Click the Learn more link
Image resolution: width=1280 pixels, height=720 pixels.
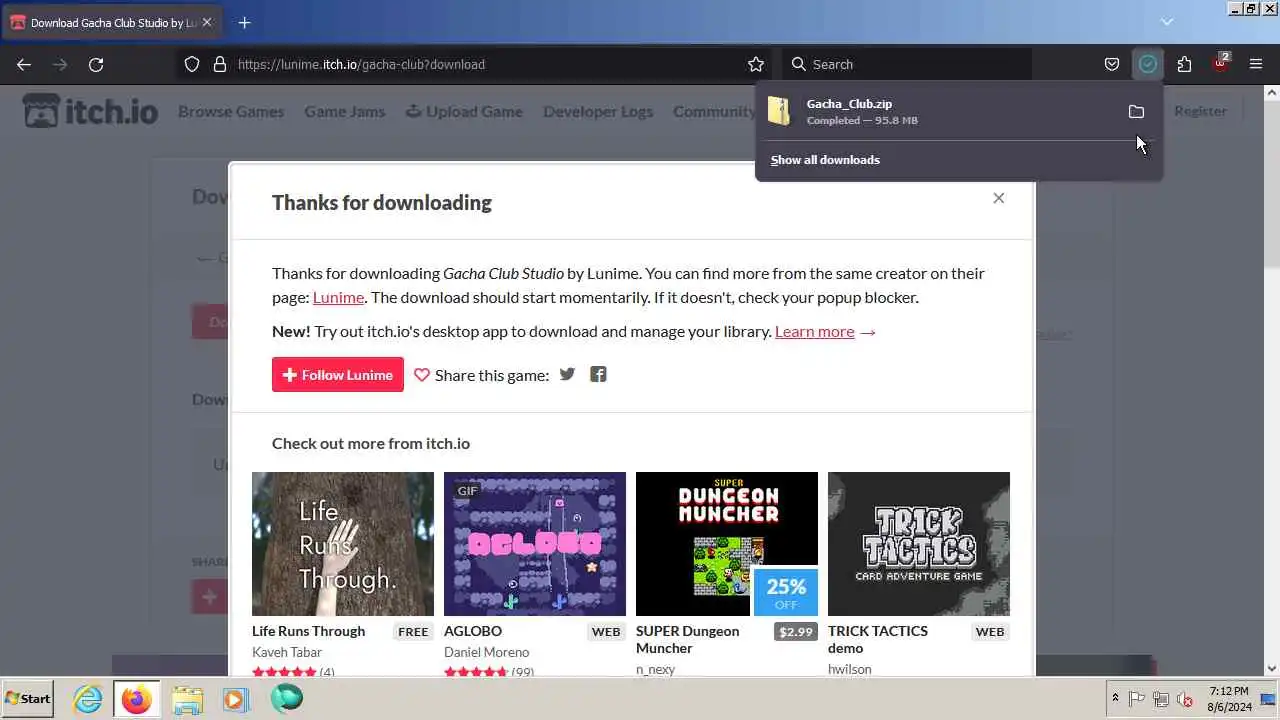click(814, 331)
